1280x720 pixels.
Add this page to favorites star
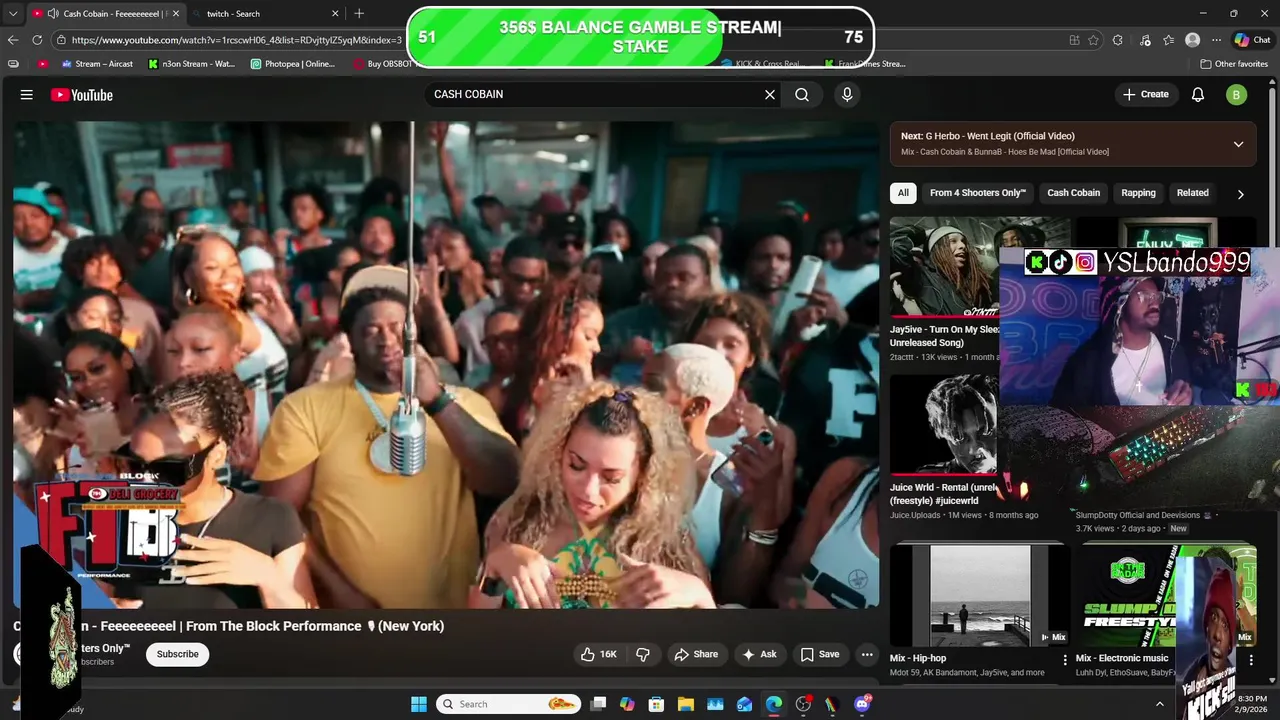click(x=1093, y=40)
